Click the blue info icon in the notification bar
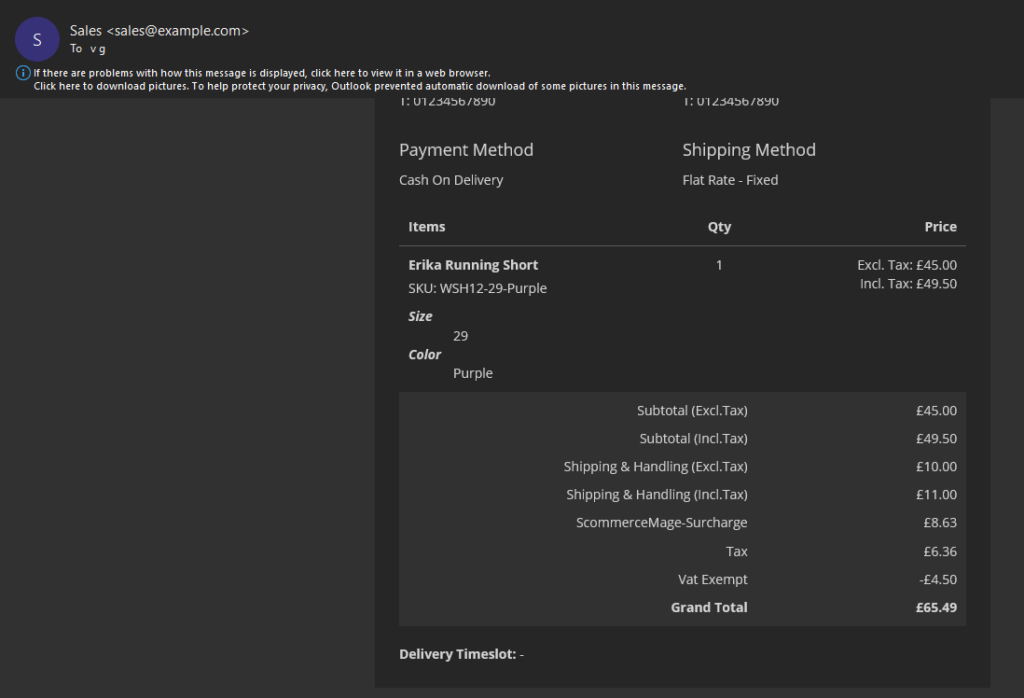Image resolution: width=1024 pixels, height=698 pixels. click(23, 73)
